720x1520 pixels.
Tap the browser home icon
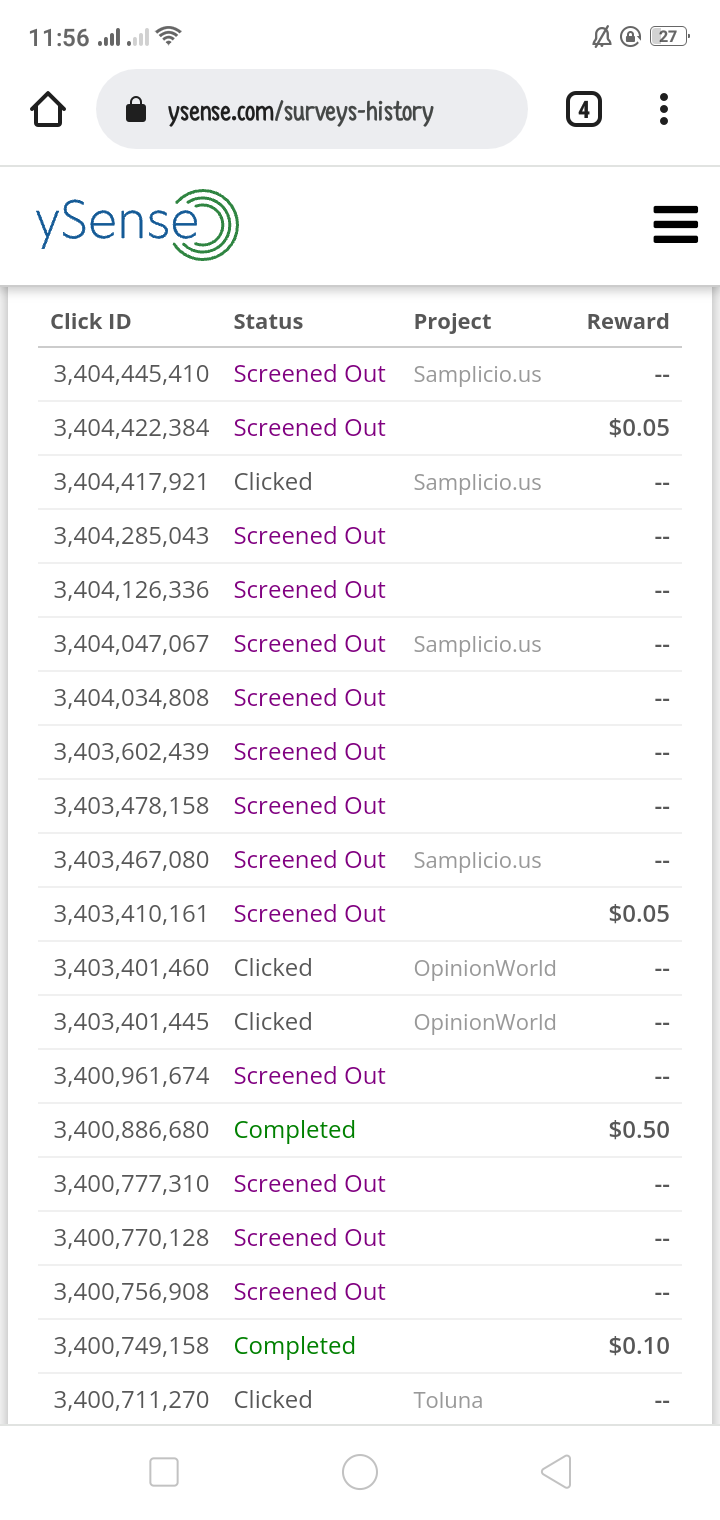click(x=49, y=110)
